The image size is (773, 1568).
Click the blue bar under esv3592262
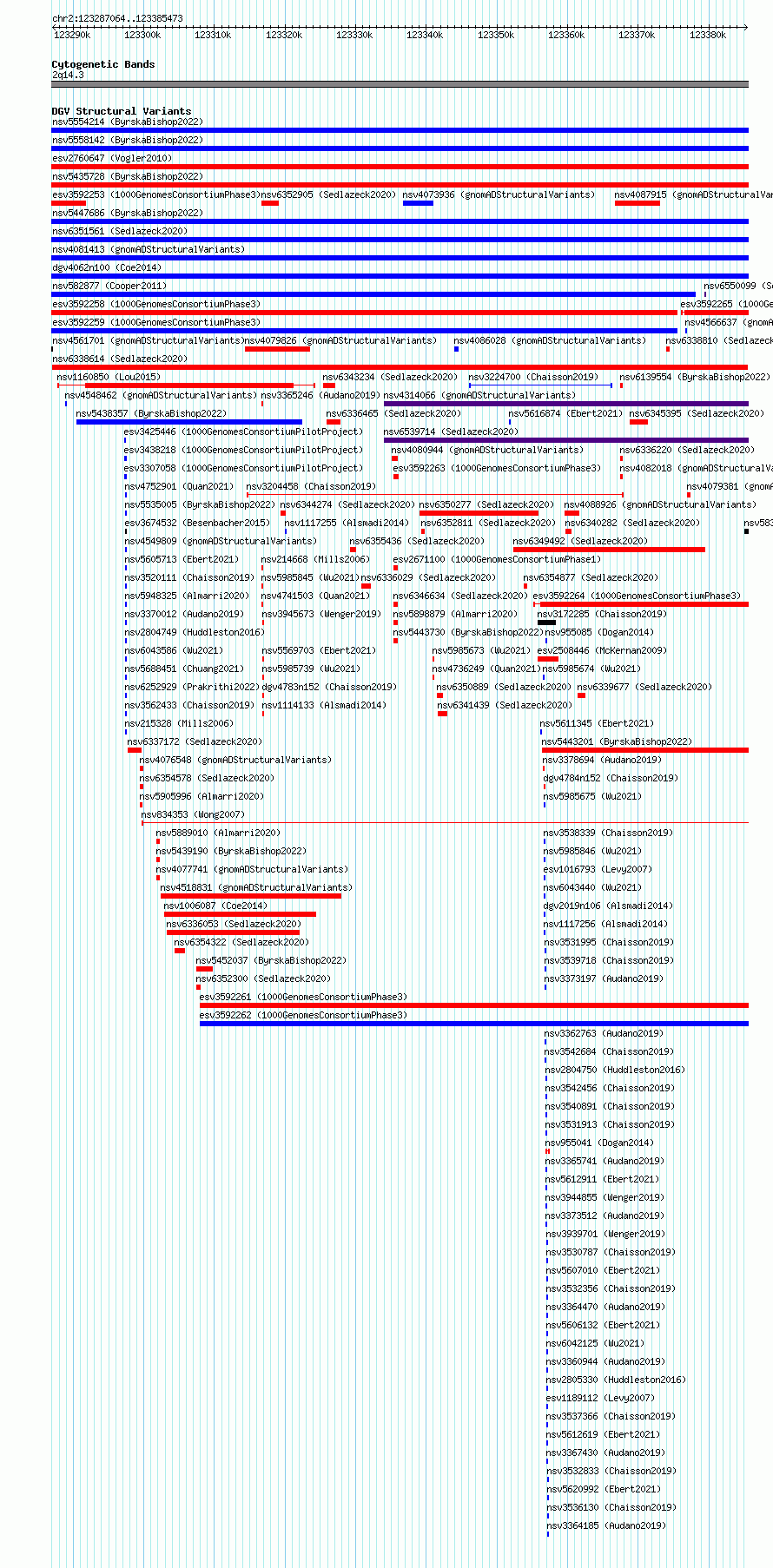pos(474,1024)
